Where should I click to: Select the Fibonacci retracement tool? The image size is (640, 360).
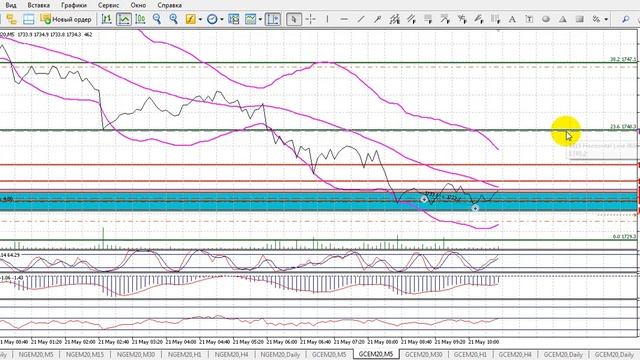pos(428,19)
